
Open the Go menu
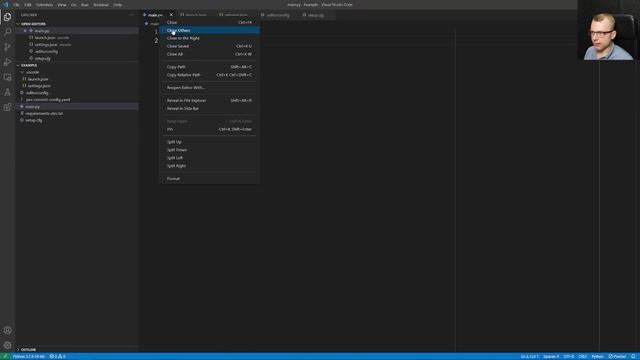(x=73, y=4)
